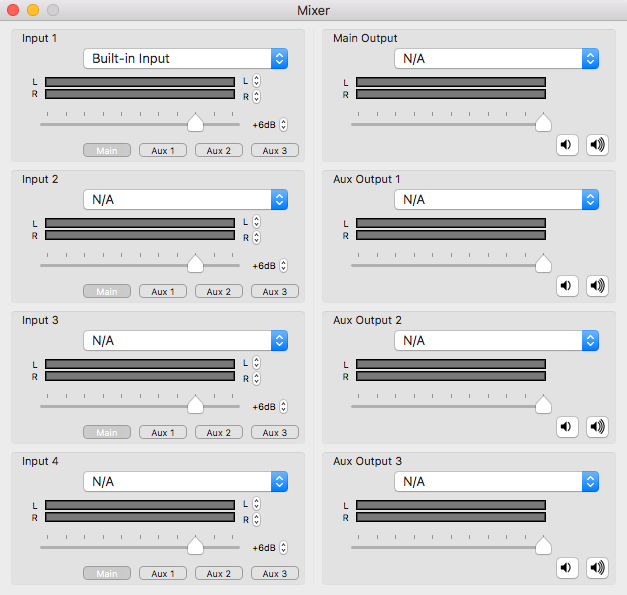Click the Input 1 left channel stepper

click(x=257, y=81)
